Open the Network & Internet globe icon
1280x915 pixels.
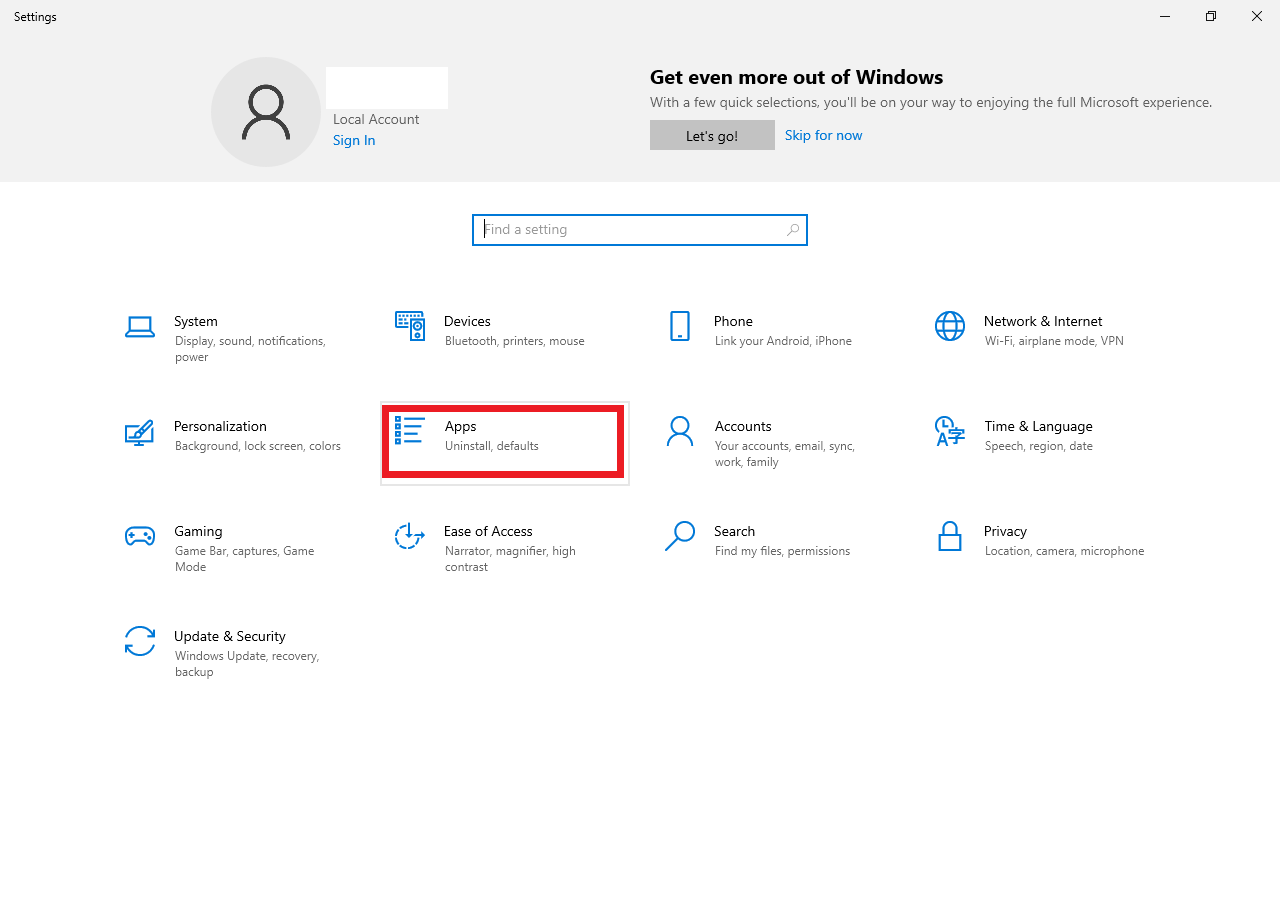950,326
